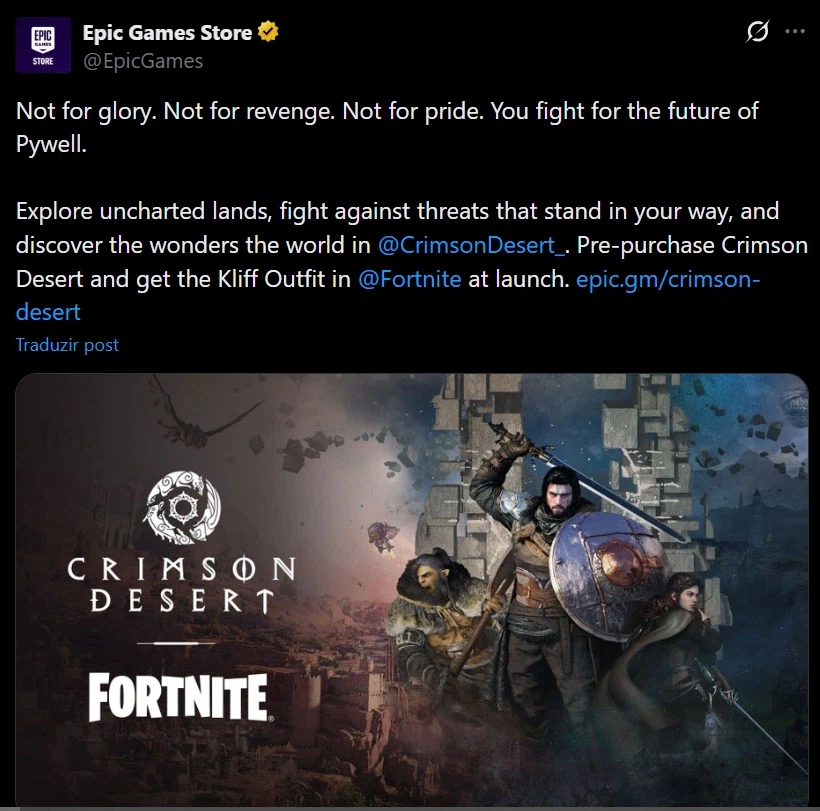
Task: Open the three-dot more options menu
Action: click(x=795, y=31)
